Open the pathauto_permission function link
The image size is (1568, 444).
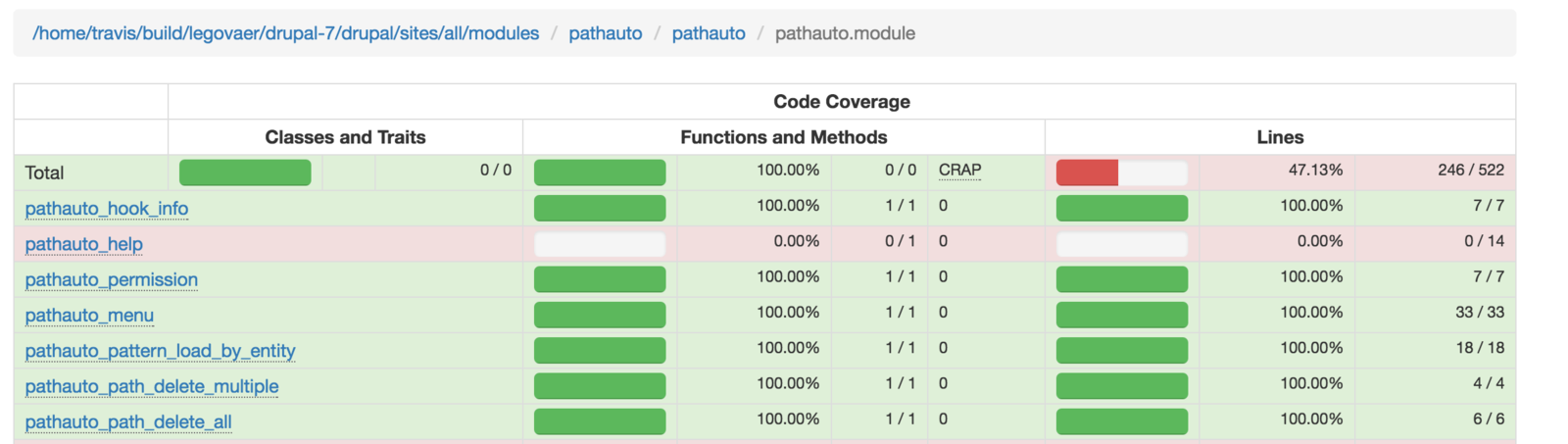pos(112,279)
